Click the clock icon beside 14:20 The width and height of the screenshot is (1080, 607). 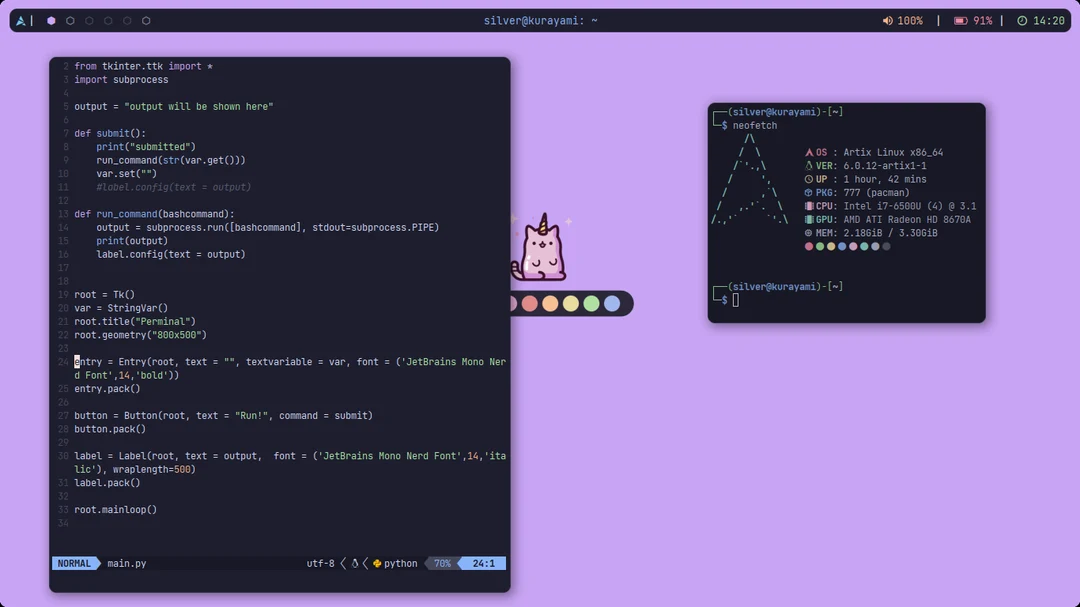tap(1021, 19)
